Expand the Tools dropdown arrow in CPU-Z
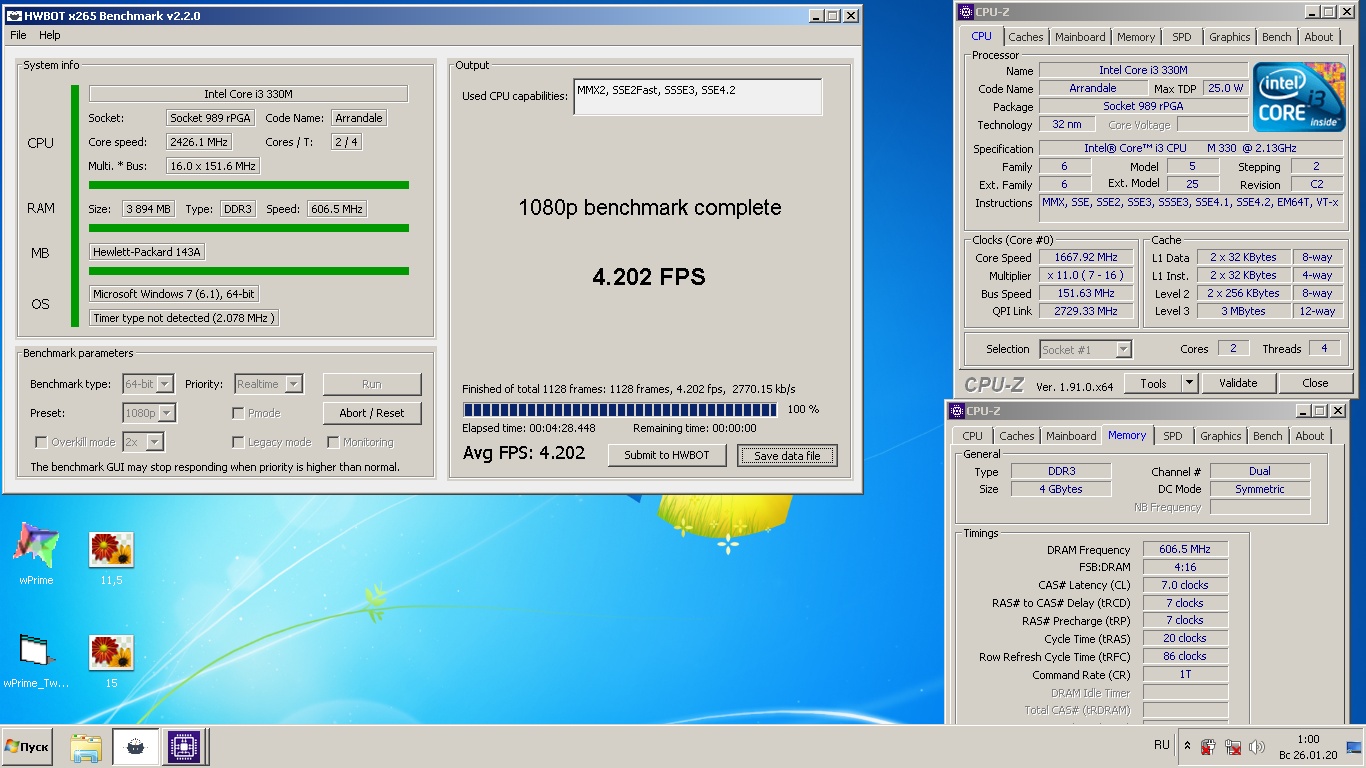 (x=1189, y=383)
